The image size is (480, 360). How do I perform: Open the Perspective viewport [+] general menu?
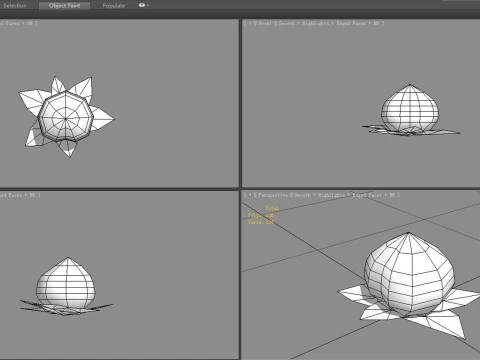[x=250, y=195]
